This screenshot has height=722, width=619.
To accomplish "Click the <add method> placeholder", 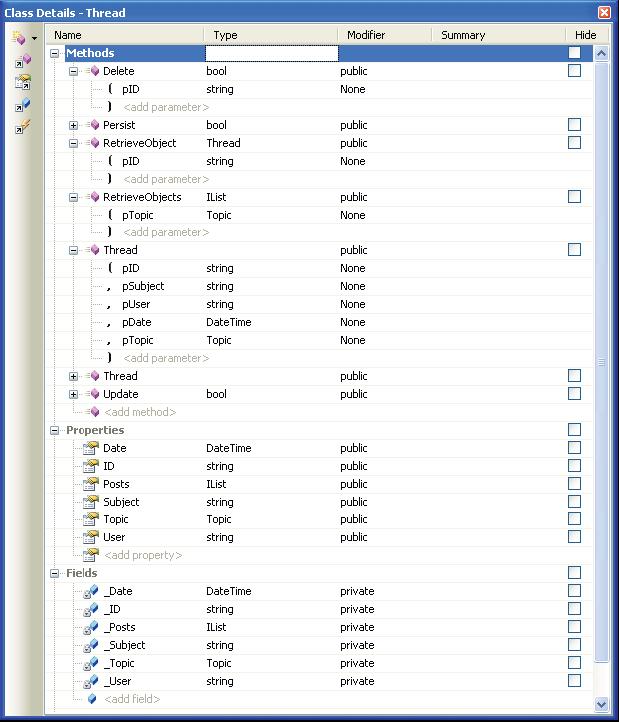I will coord(140,412).
